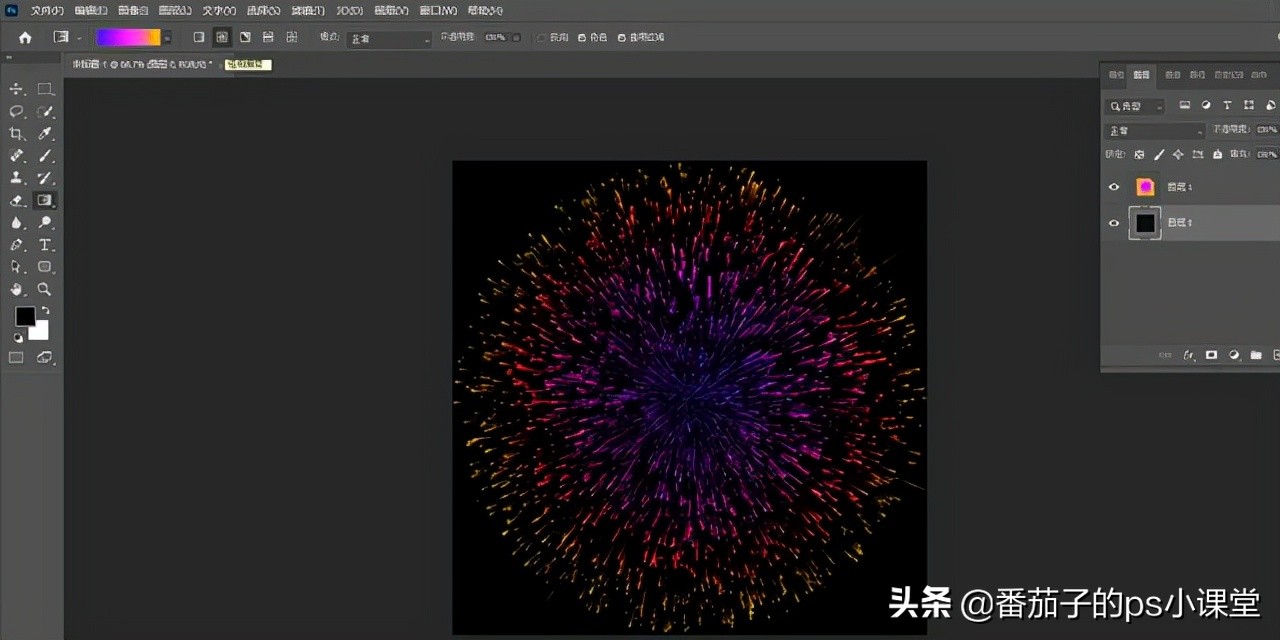This screenshot has height=640, width=1280.
Task: Select the radial gradient style button
Action: [x=222, y=37]
